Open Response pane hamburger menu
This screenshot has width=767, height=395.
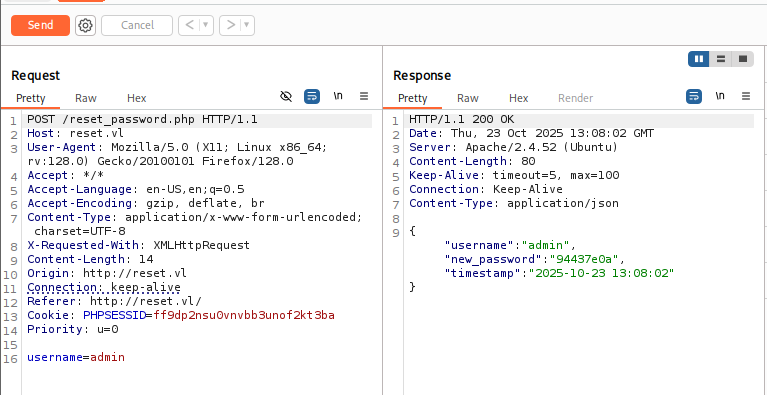coord(746,96)
